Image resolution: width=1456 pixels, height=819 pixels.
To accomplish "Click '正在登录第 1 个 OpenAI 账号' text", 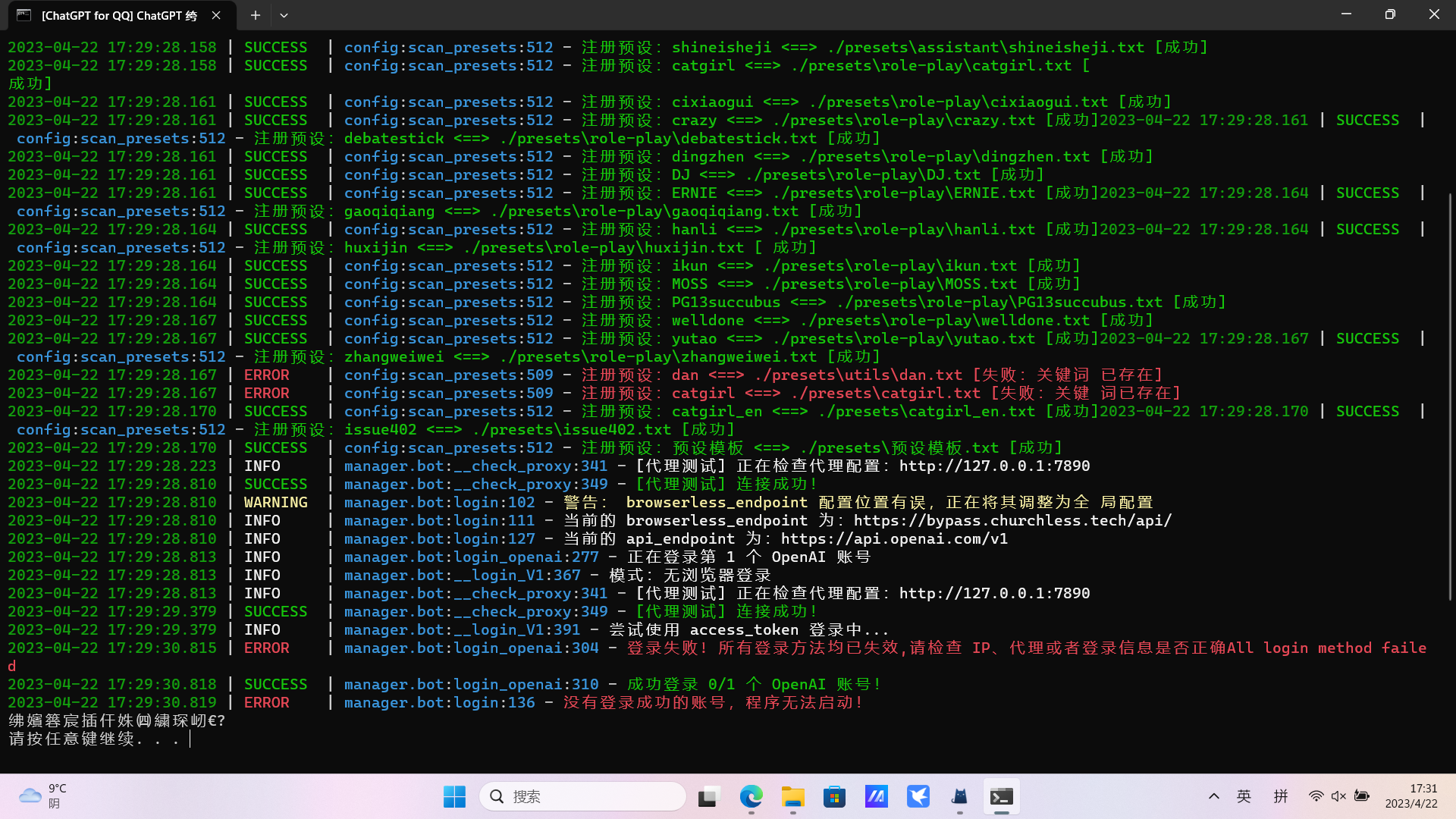I will pos(748,557).
